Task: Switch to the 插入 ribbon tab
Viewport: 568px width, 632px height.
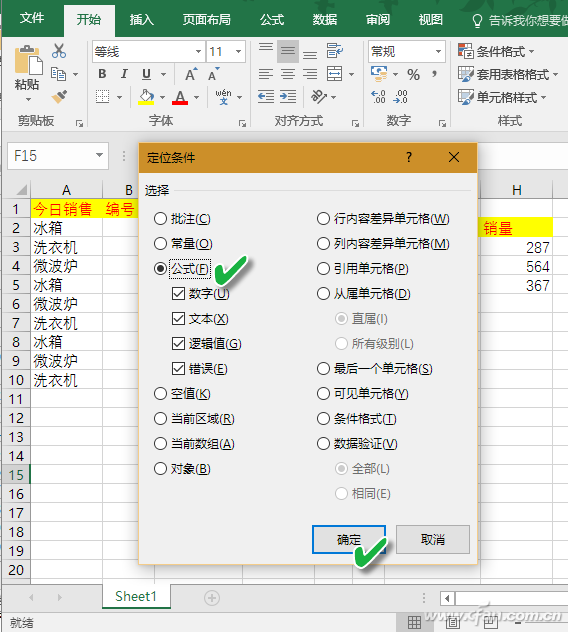Action: click(141, 20)
